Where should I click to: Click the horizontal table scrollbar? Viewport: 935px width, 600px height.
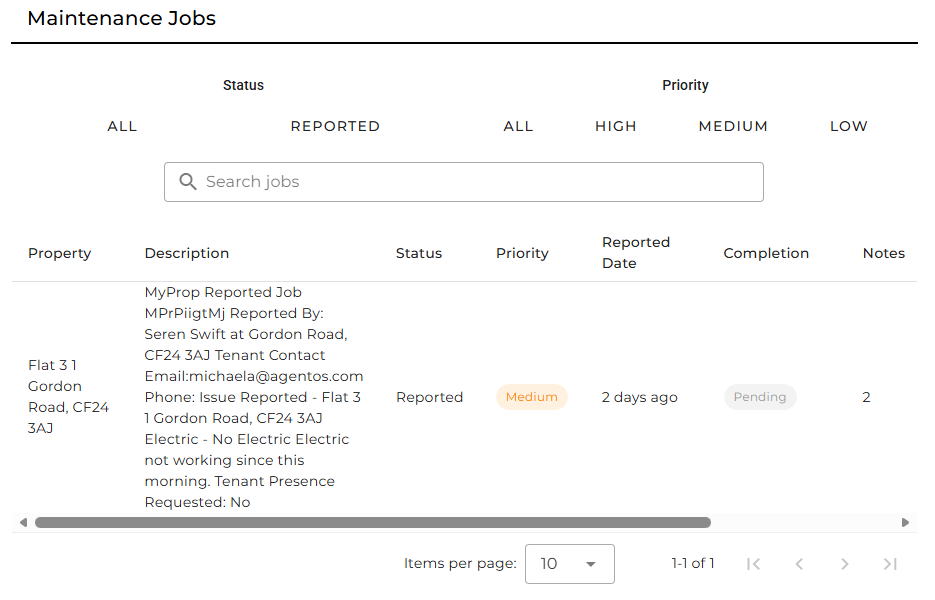[x=372, y=522]
